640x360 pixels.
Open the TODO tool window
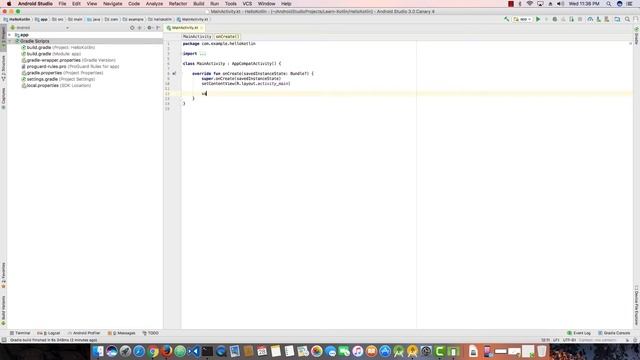(x=150, y=333)
